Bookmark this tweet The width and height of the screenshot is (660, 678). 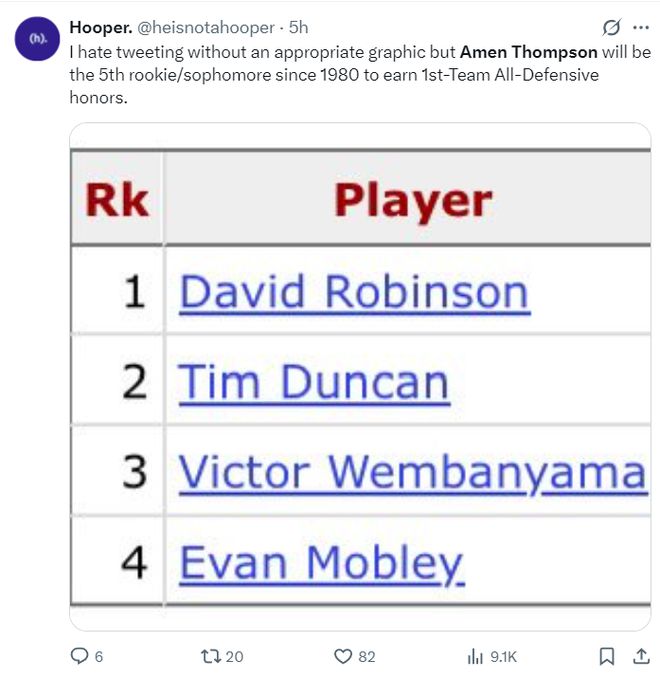coord(606,656)
